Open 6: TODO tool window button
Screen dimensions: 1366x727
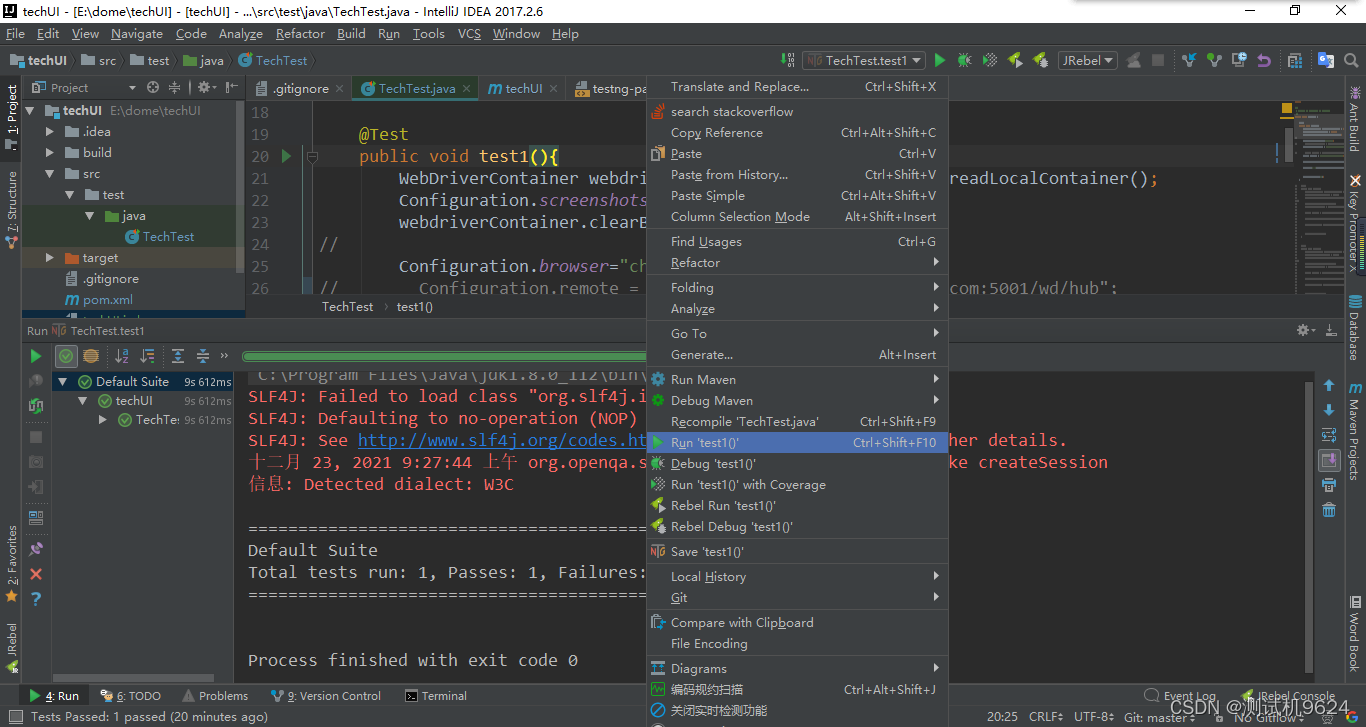coord(131,696)
